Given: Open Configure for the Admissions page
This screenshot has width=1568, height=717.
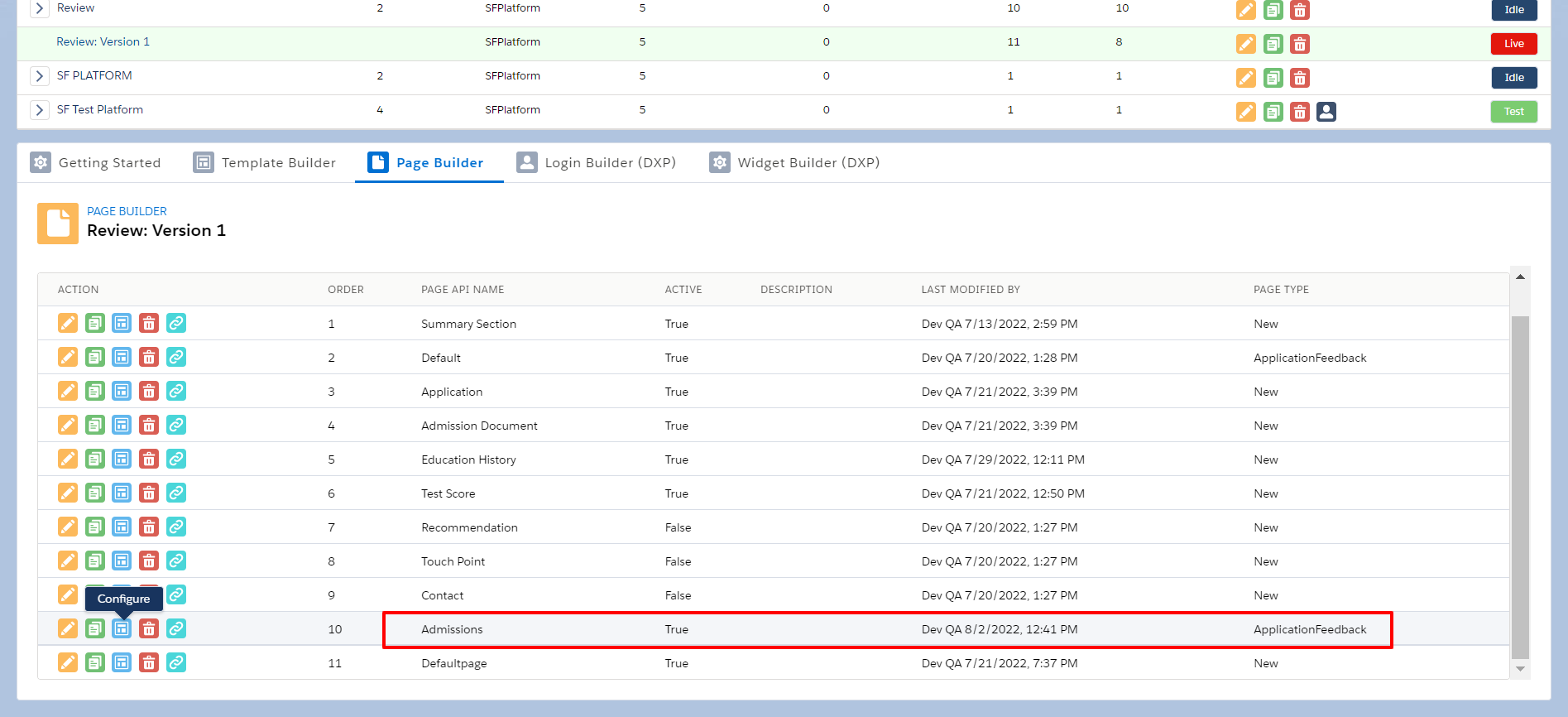Looking at the screenshot, I should [122, 628].
